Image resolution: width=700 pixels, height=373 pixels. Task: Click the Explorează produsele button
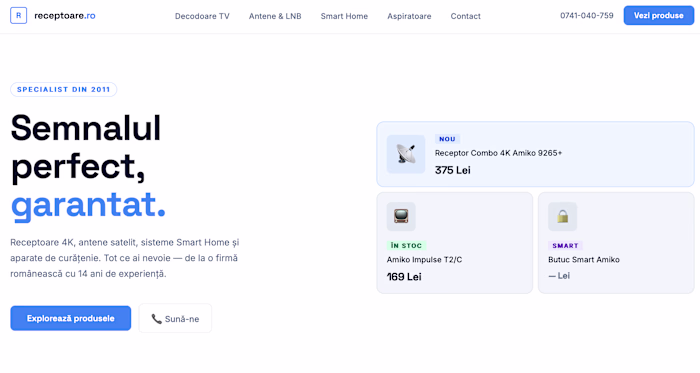coord(71,318)
